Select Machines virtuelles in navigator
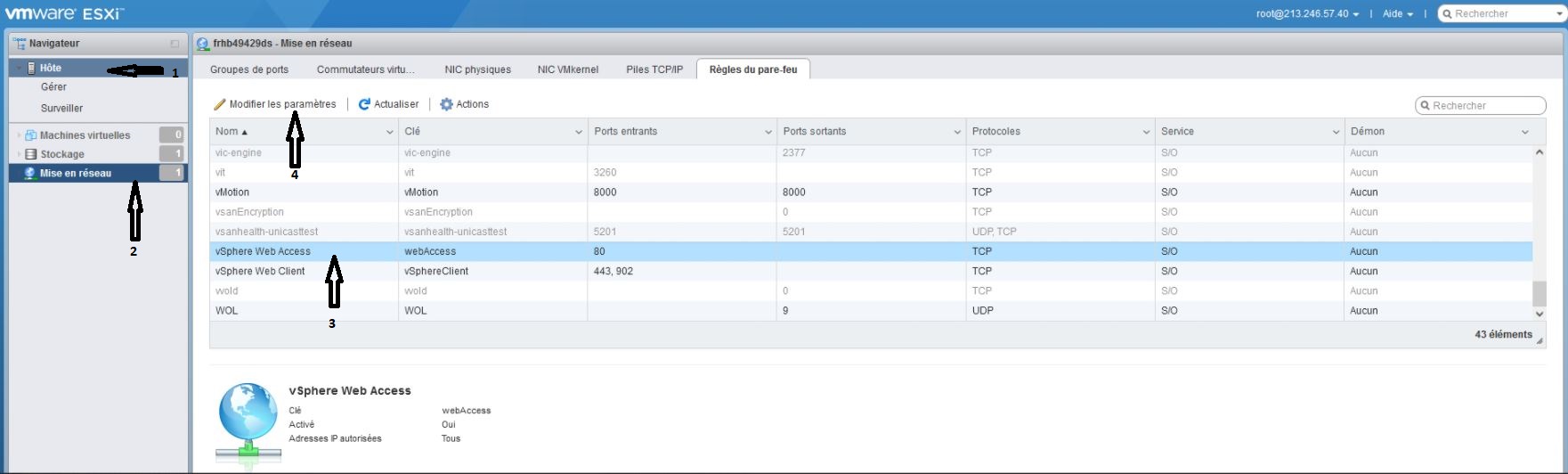 click(x=85, y=135)
